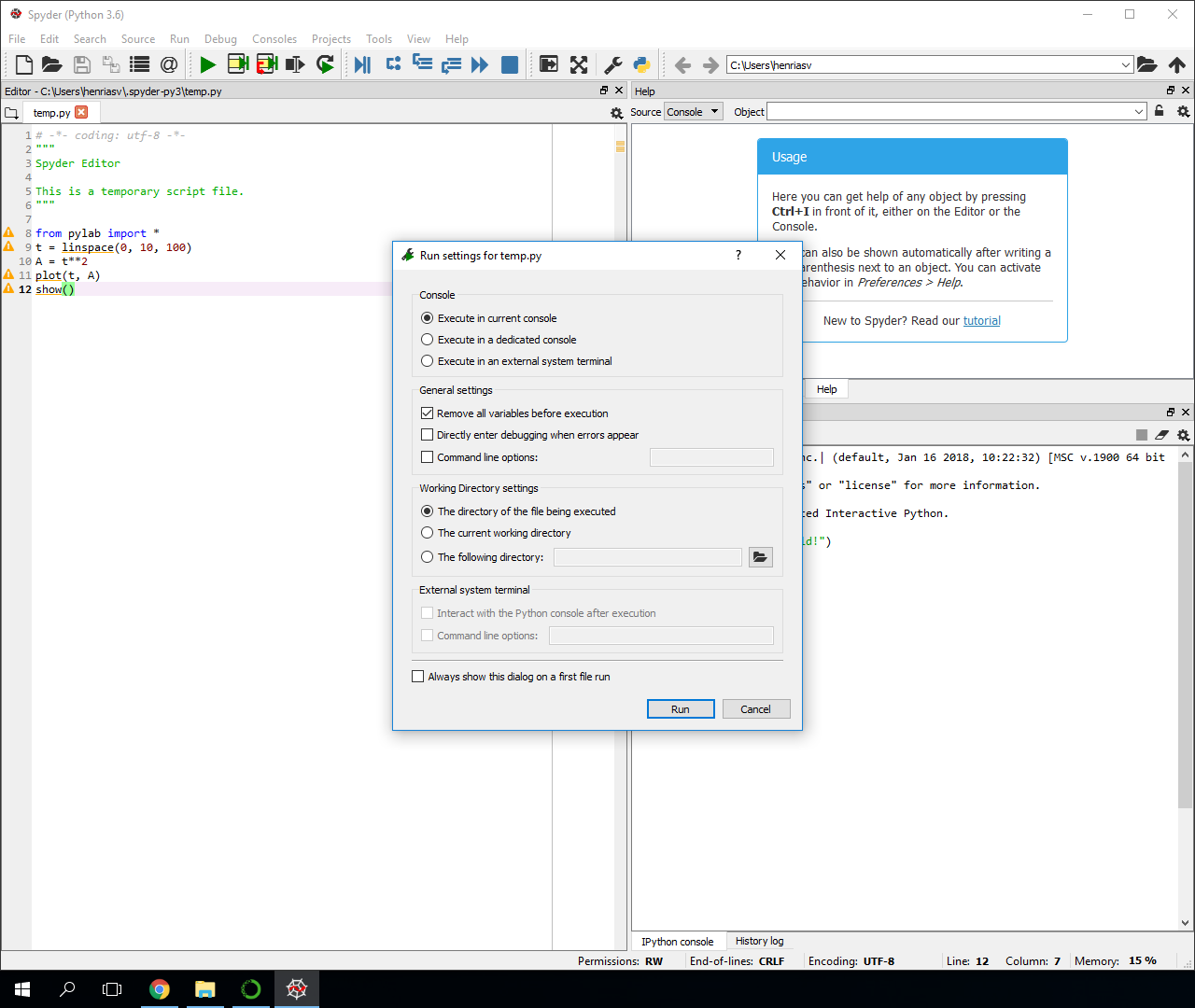Start debugging with the Debug file icon
Screen dimensions: 1195x1008
coord(363,64)
